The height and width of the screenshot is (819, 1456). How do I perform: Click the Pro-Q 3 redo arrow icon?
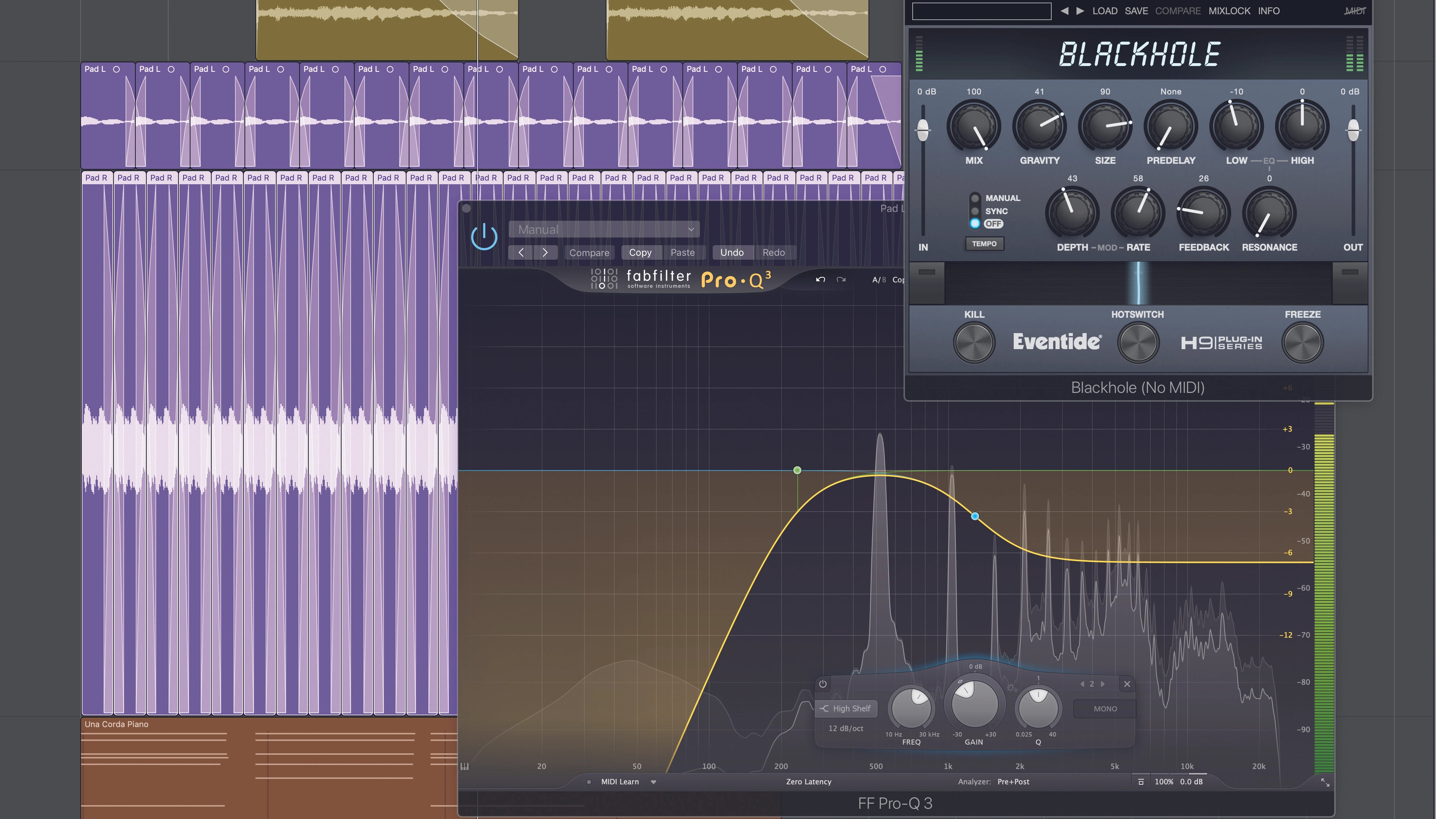click(x=841, y=280)
